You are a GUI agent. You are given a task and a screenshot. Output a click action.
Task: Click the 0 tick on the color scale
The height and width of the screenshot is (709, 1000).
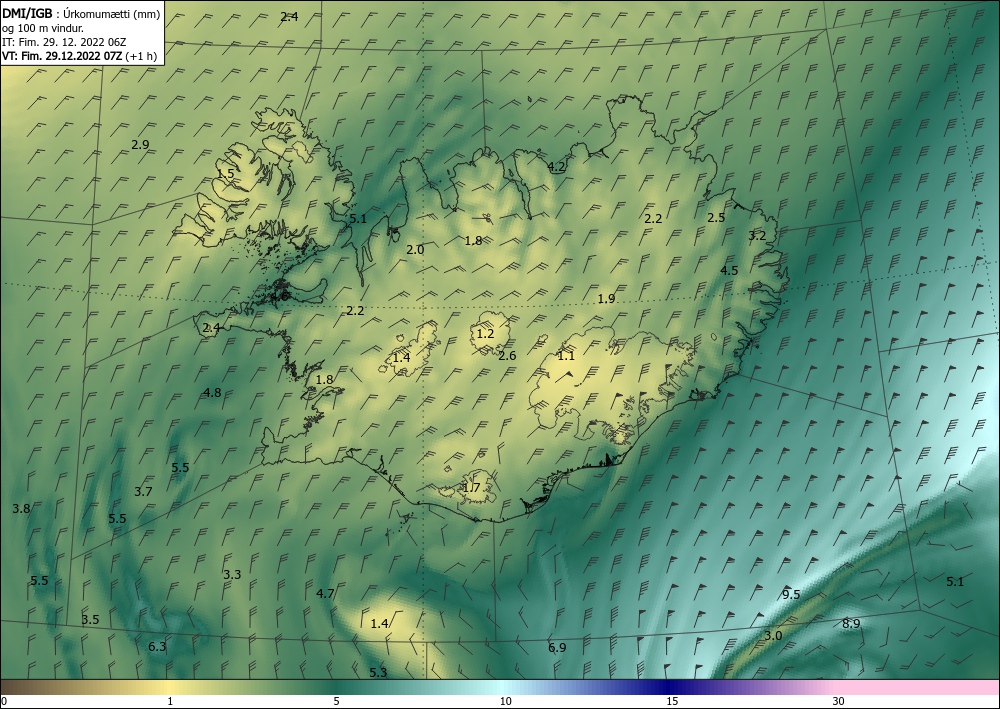(4, 702)
